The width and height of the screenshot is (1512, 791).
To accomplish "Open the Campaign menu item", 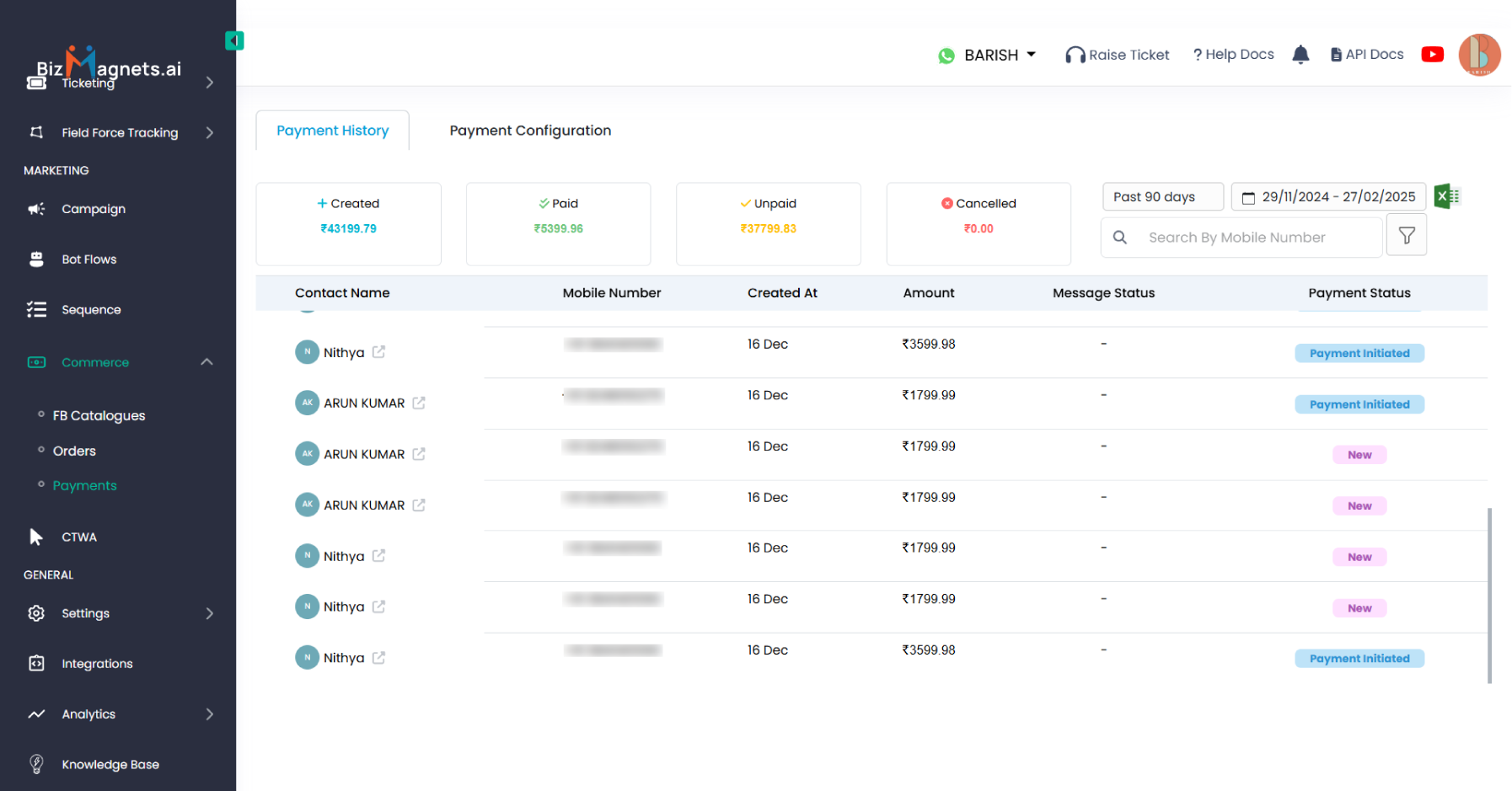I will 94,209.
